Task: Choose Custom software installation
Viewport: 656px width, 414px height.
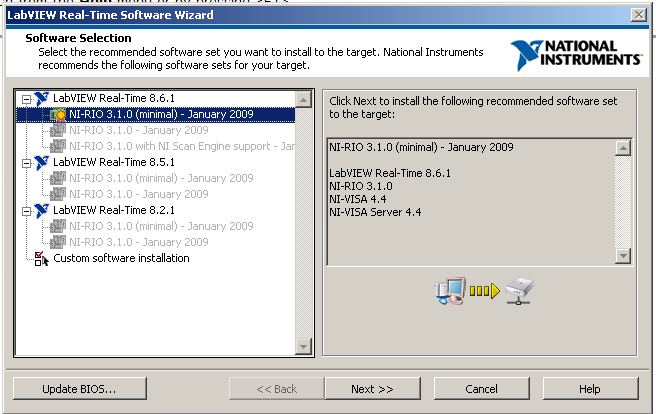Action: pos(121,258)
